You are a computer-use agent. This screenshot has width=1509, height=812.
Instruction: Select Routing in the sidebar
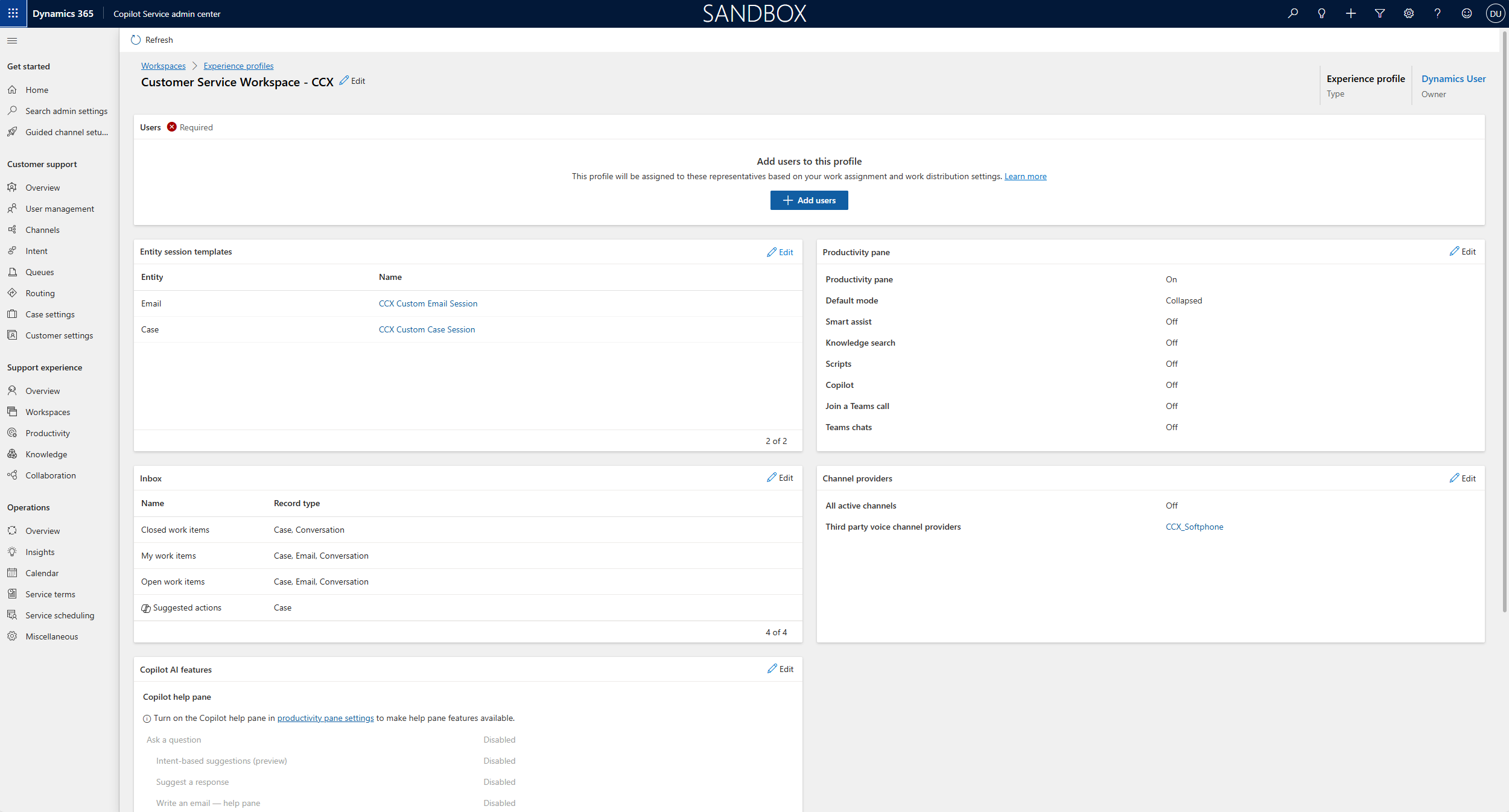(40, 293)
